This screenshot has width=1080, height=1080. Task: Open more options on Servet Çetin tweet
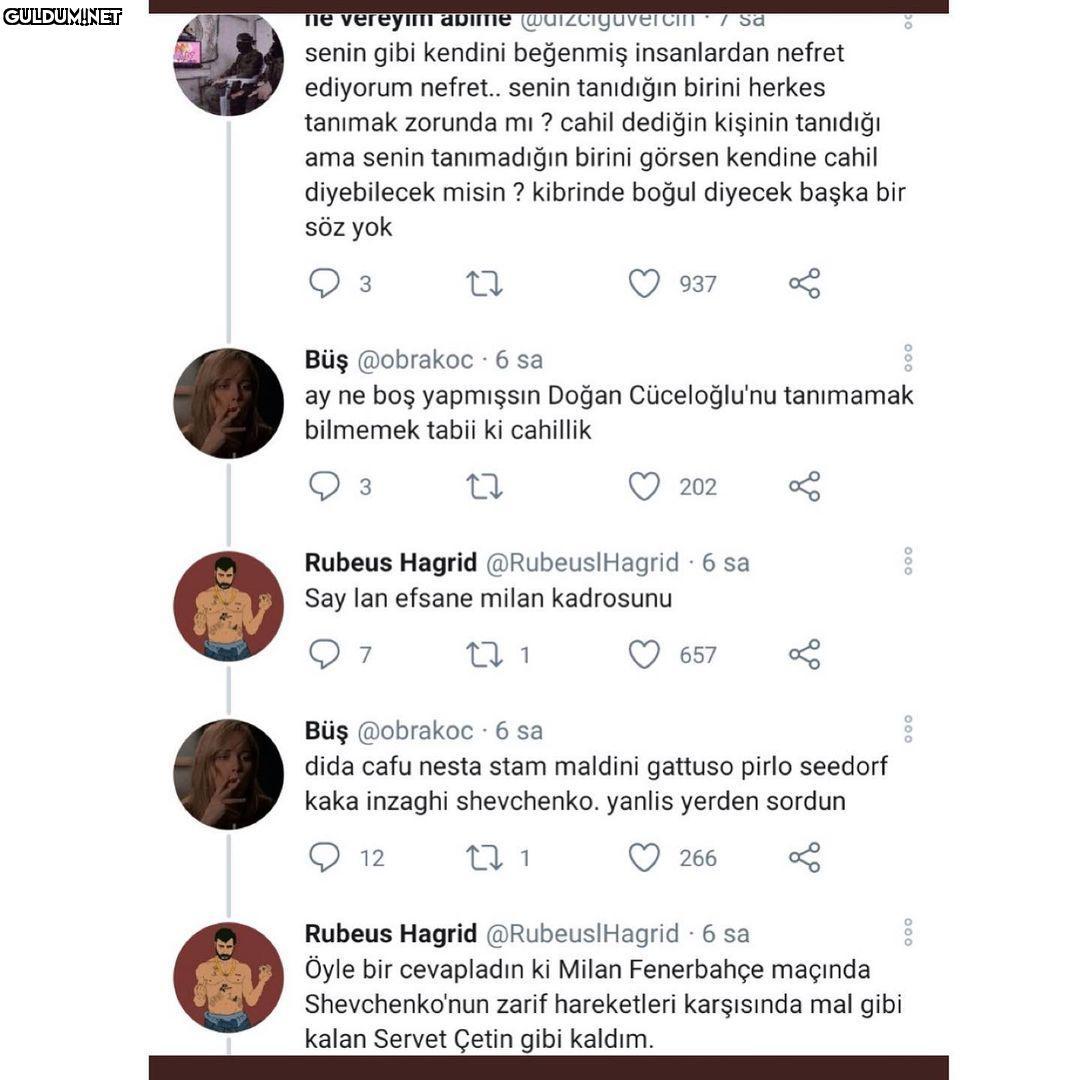908,933
